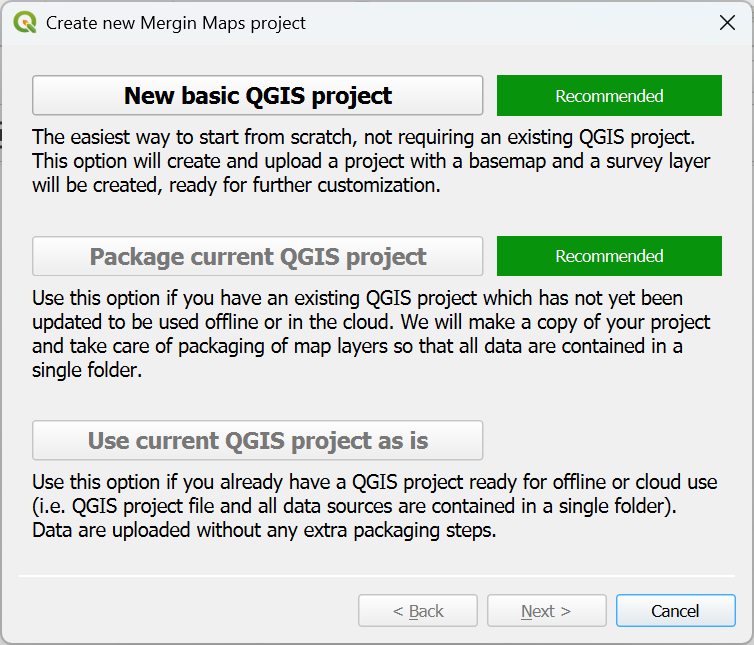The height and width of the screenshot is (645, 754).
Task: Click empty title bar area beside the title
Action: pyautogui.click(x=500, y=22)
